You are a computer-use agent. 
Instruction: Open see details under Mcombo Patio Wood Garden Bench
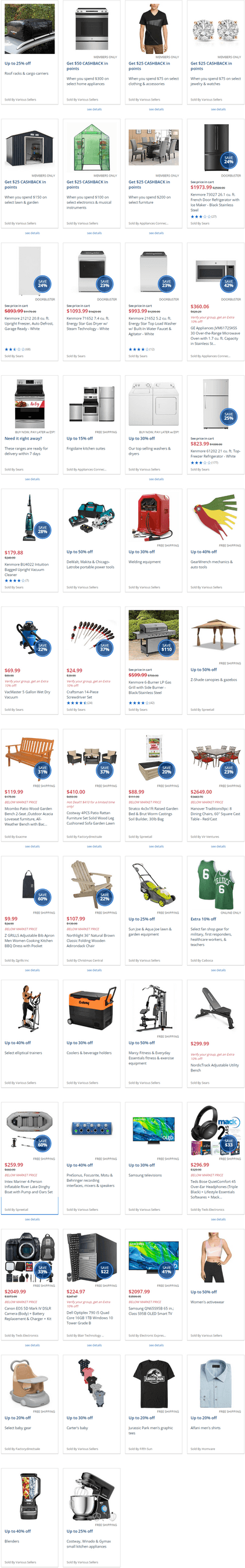point(32,846)
